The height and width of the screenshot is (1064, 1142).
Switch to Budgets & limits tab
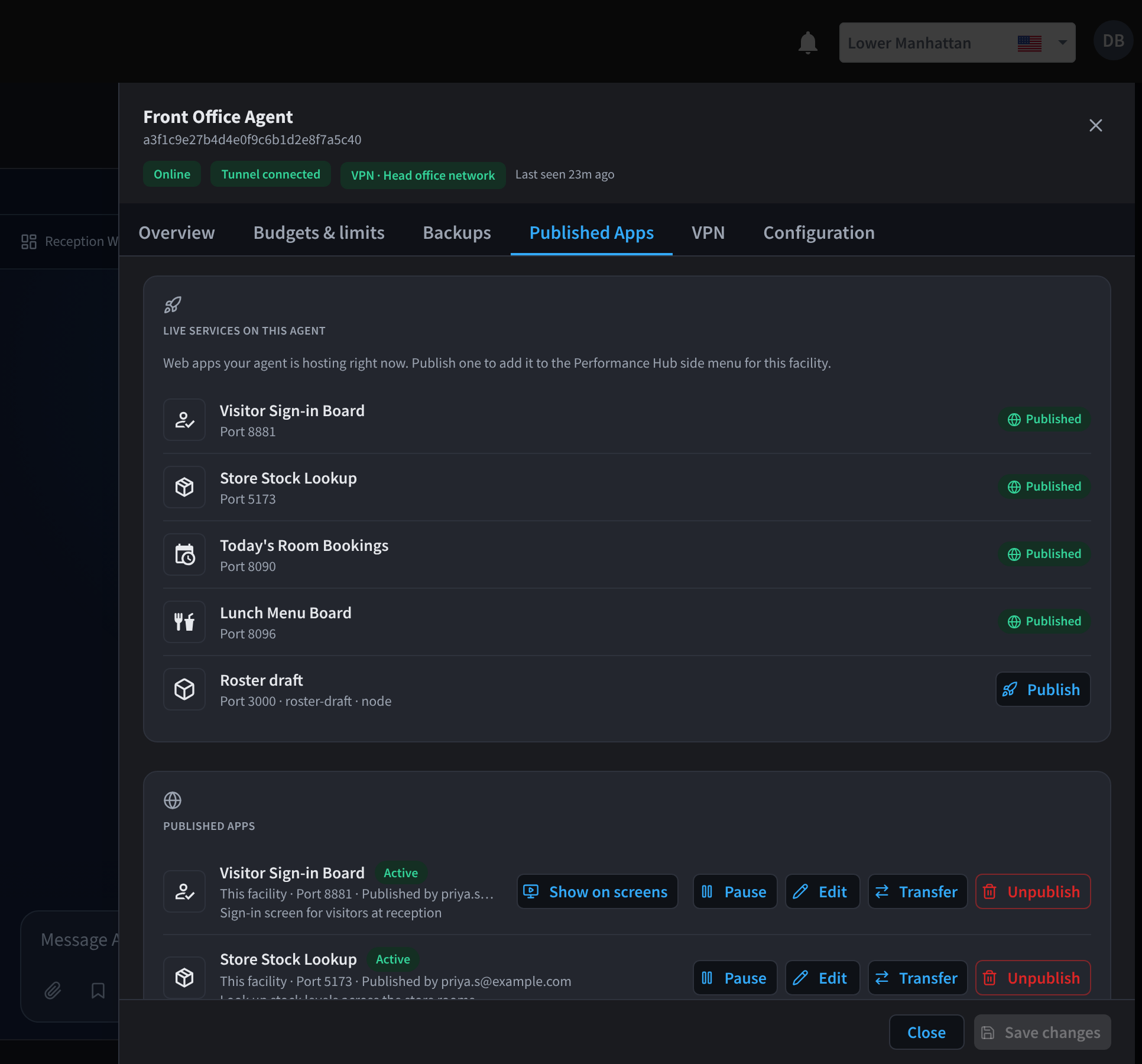(x=319, y=232)
